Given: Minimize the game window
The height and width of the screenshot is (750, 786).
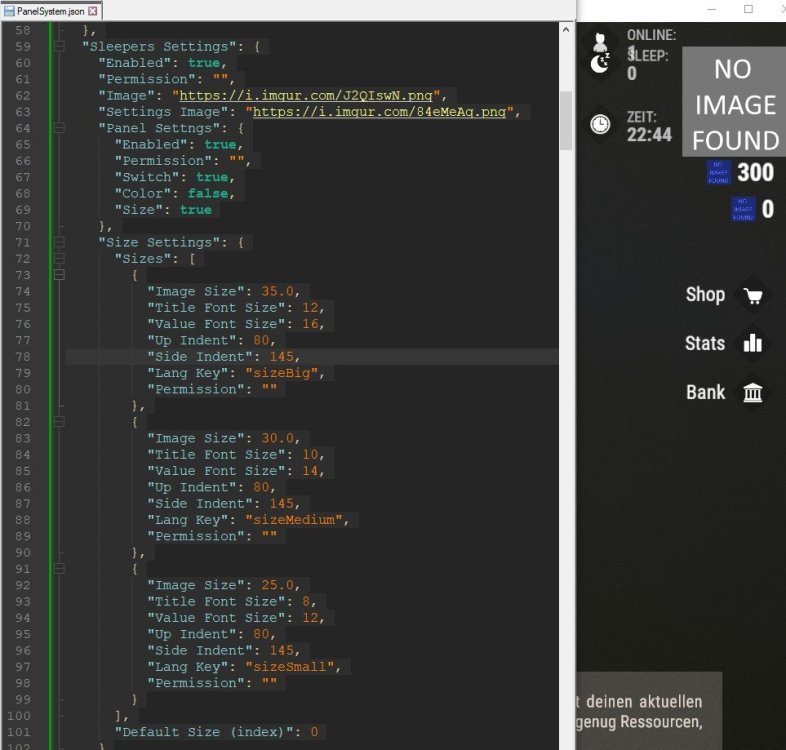Looking at the screenshot, I should coord(712,9).
